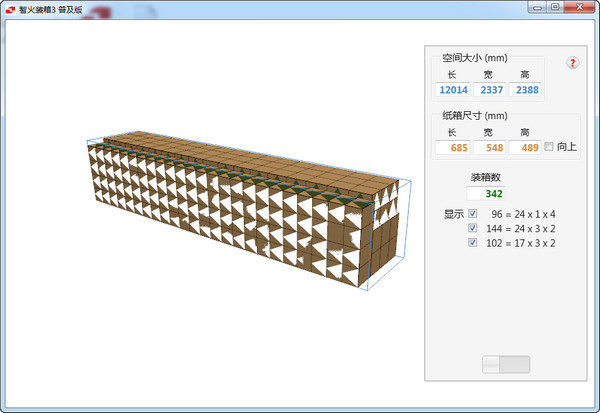Viewport: 600px width, 413px height.
Task: Click the packed box count field 342
Action: tap(485, 193)
